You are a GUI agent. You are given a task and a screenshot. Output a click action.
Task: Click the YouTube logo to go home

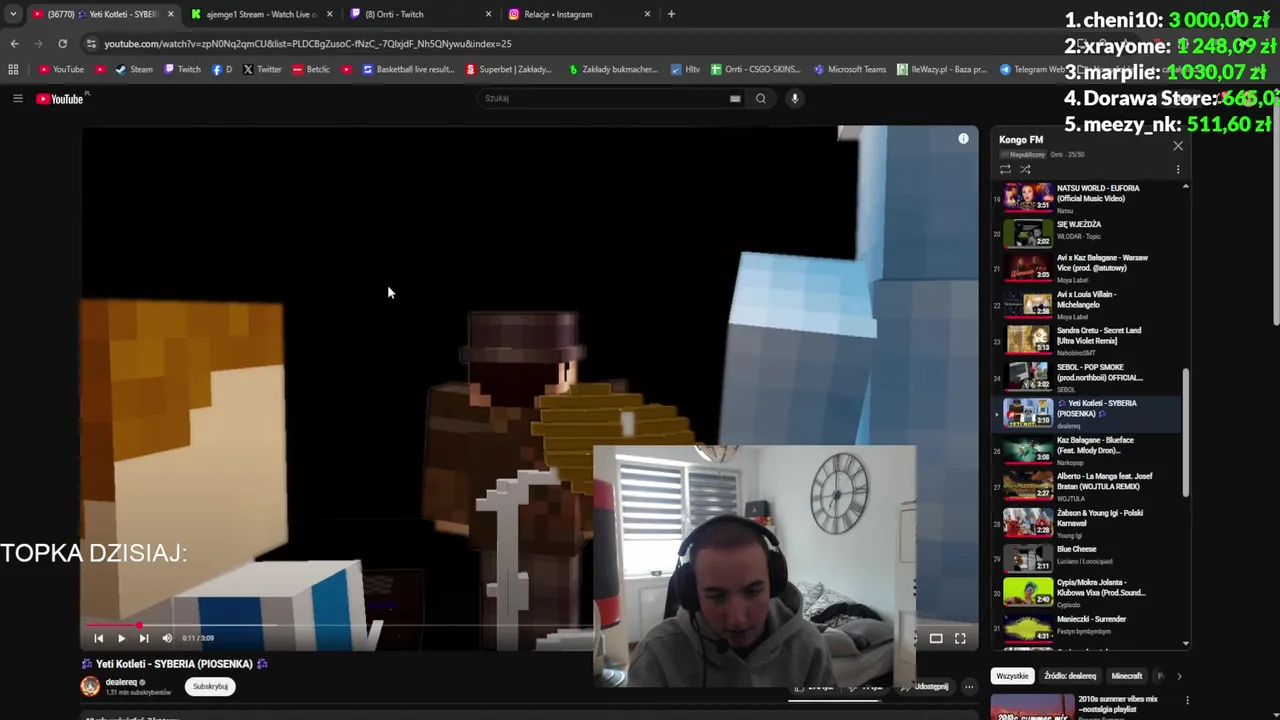coord(62,98)
